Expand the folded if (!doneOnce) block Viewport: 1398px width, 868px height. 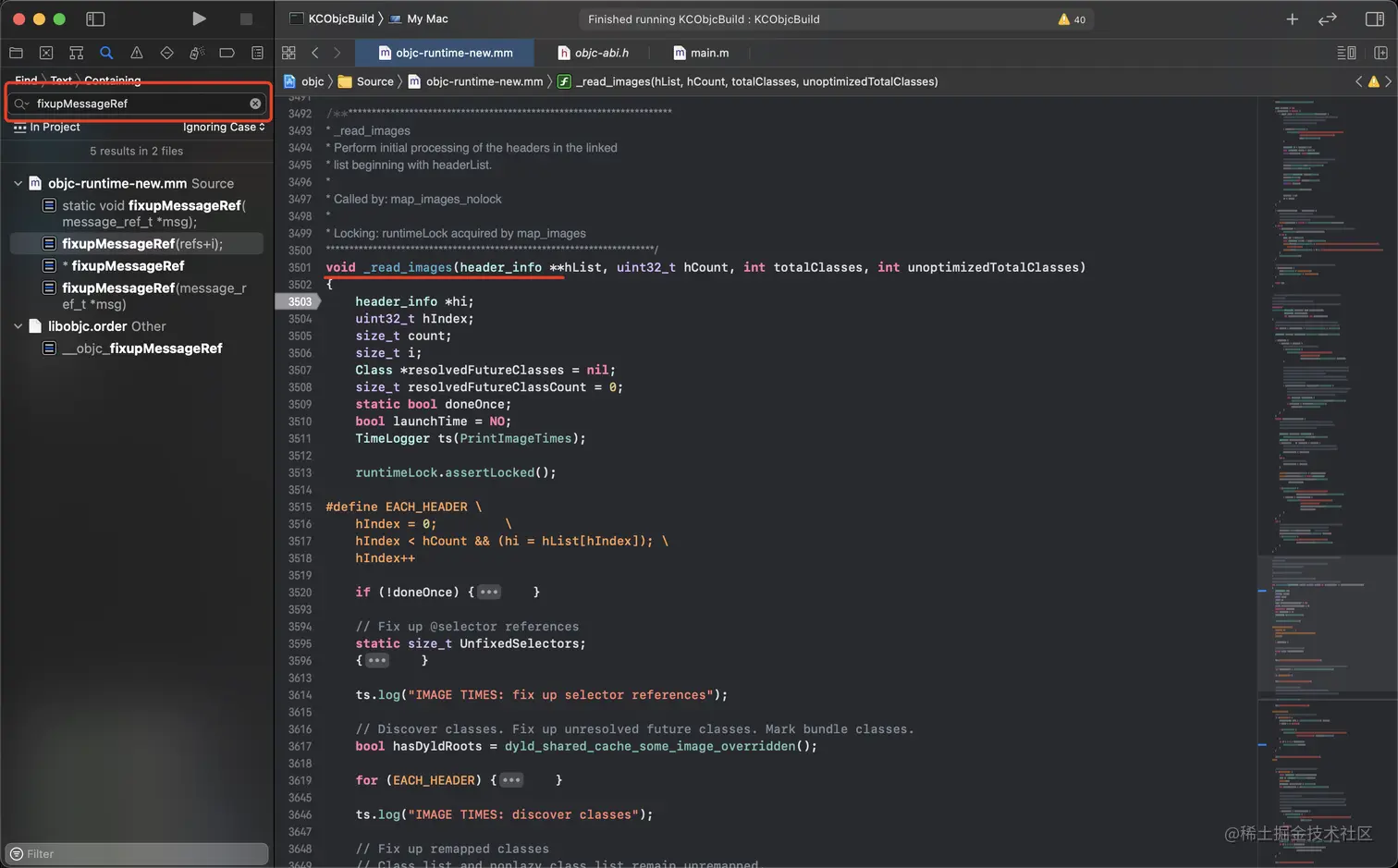coord(489,592)
